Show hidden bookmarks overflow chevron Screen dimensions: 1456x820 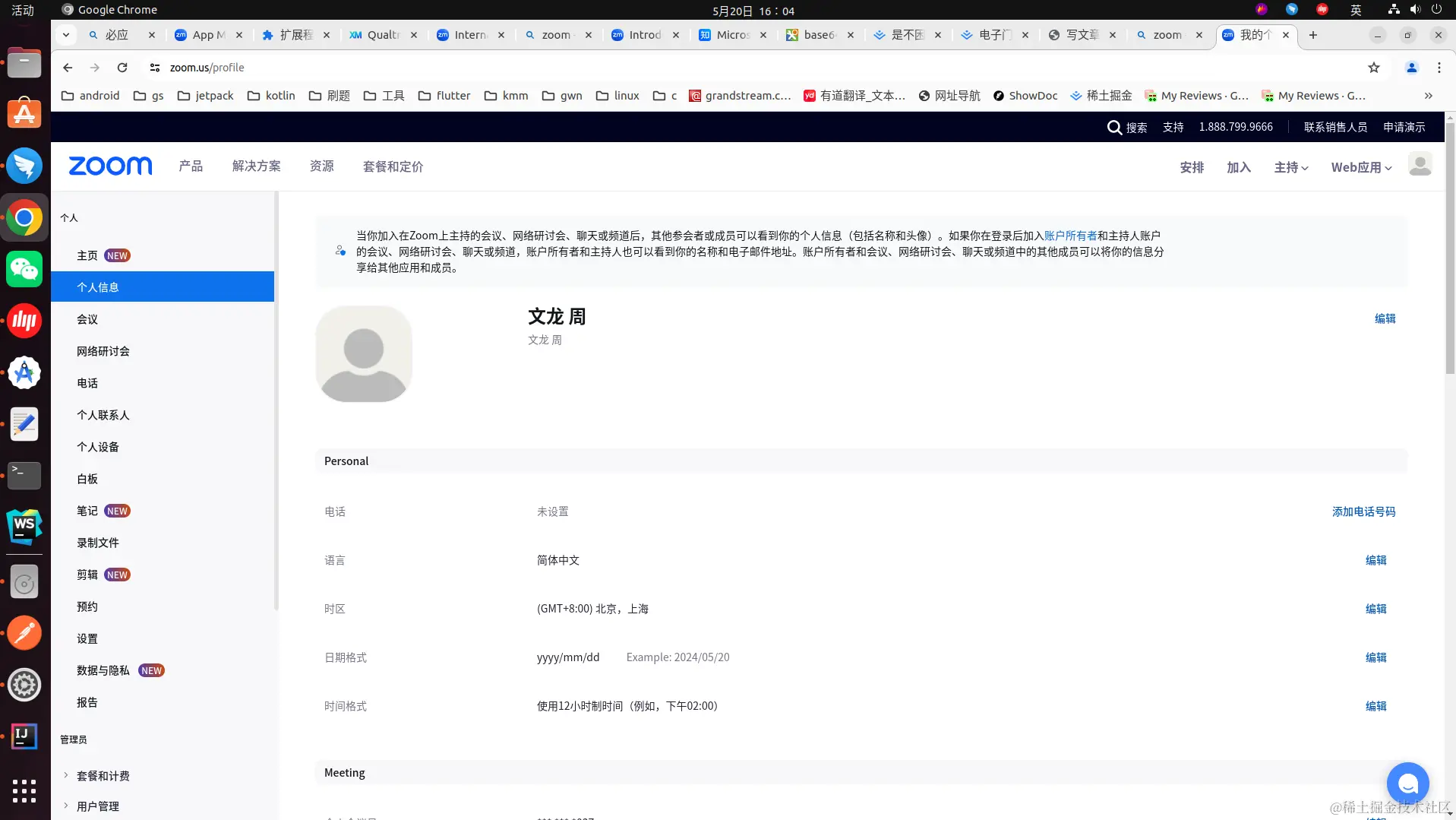pyautogui.click(x=1429, y=96)
